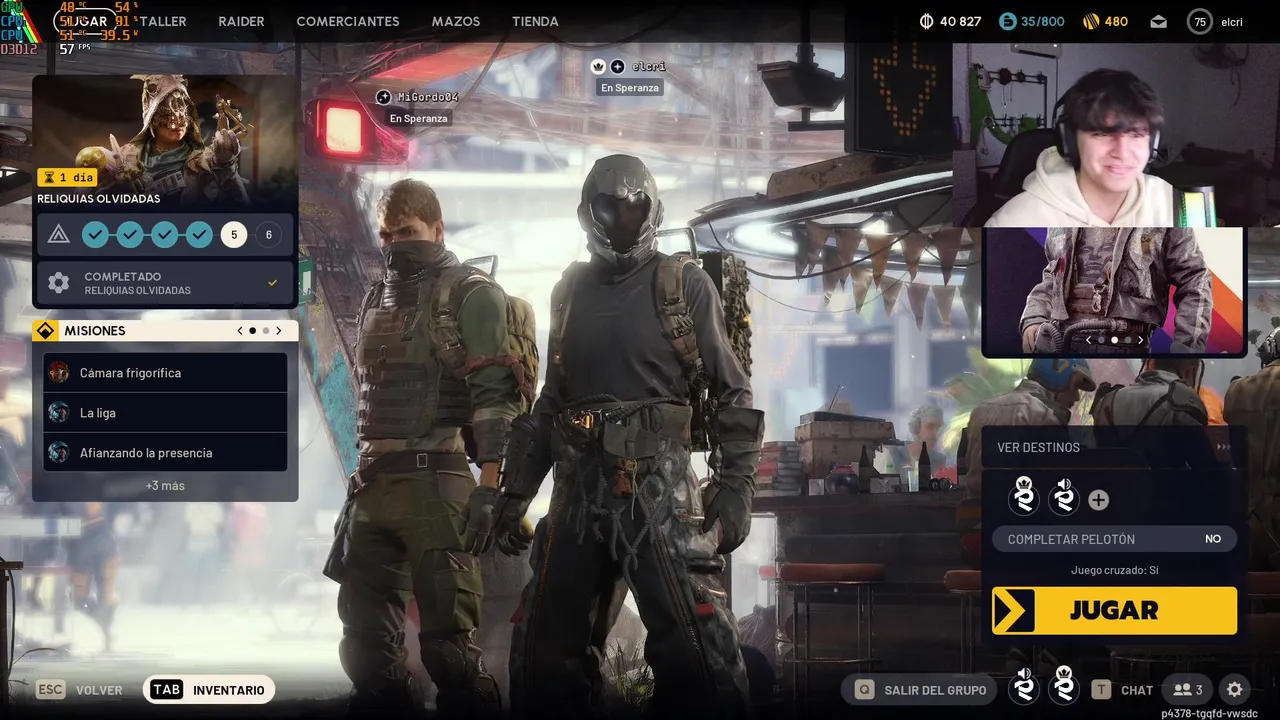Click the Juego cruzado: Sí label
This screenshot has height=720, width=1280.
click(1114, 570)
